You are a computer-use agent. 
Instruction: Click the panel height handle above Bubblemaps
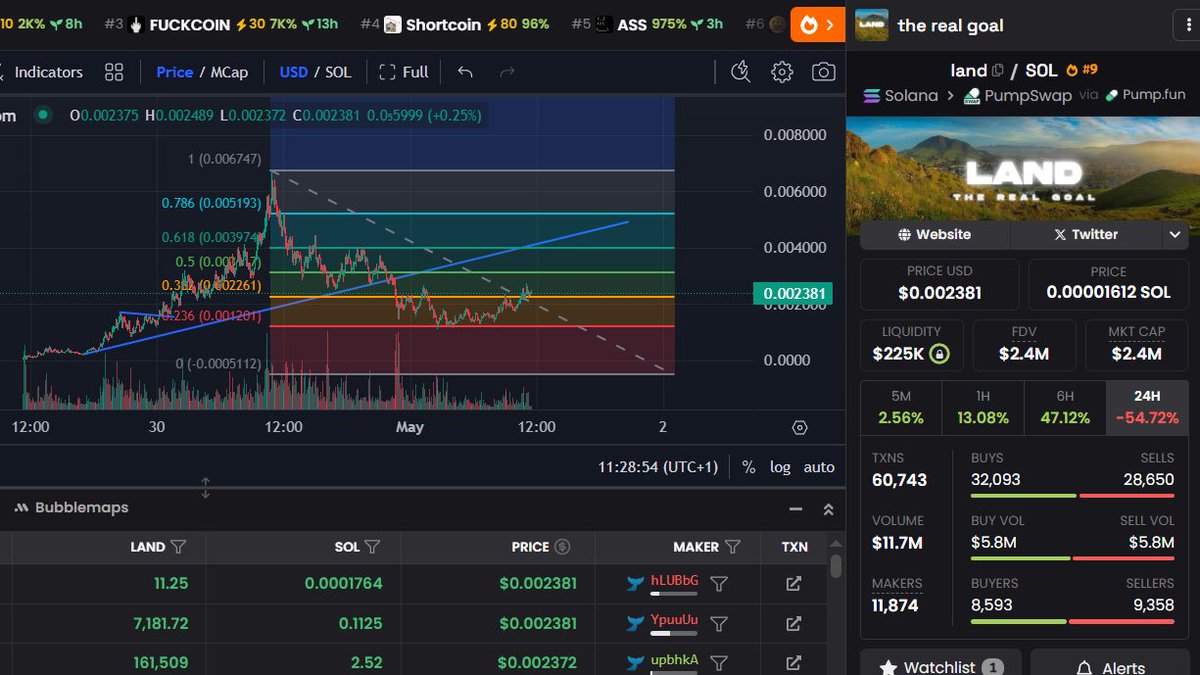pyautogui.click(x=206, y=488)
